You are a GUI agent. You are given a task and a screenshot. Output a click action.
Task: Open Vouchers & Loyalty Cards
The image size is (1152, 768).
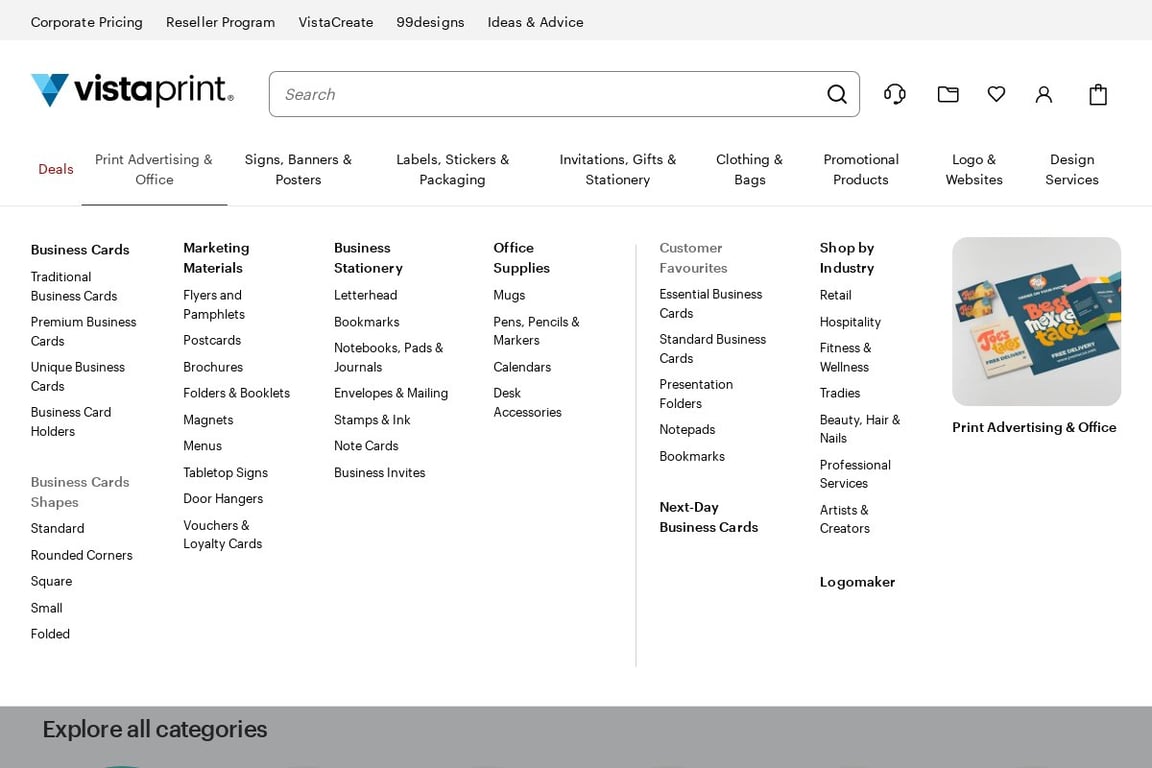coord(223,534)
